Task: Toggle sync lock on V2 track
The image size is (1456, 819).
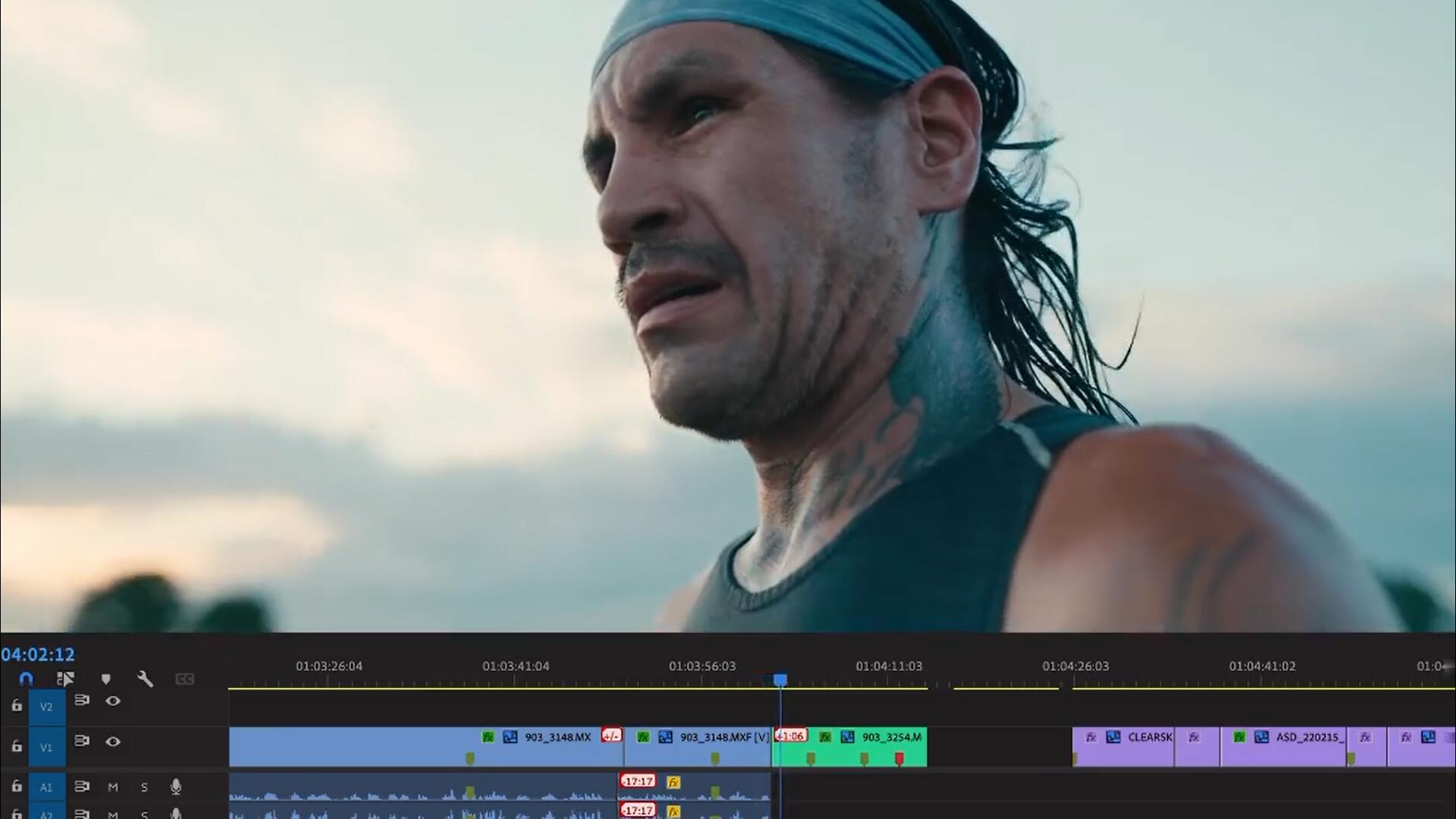Action: click(x=82, y=700)
